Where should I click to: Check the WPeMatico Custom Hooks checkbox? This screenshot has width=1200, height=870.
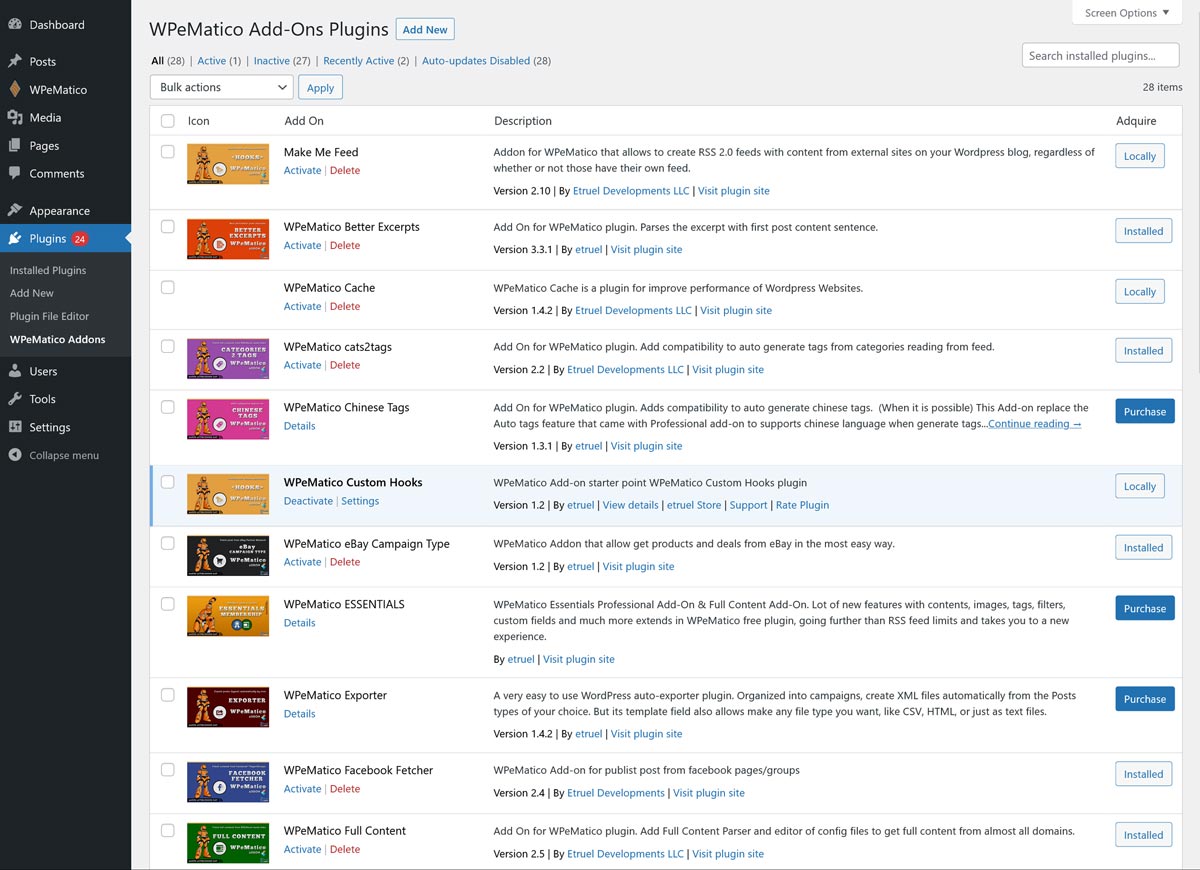pyautogui.click(x=167, y=482)
